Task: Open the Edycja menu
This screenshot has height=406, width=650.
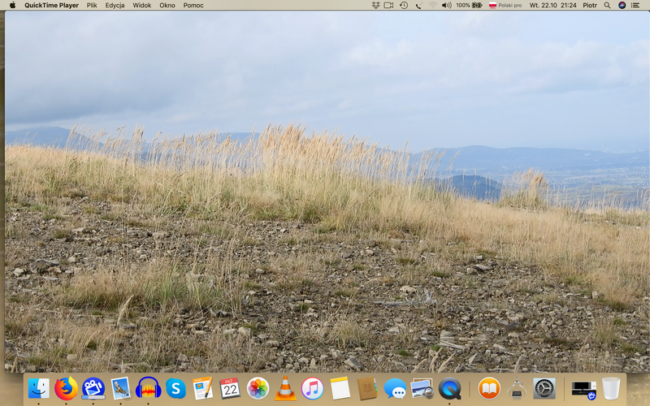Action: [115, 5]
